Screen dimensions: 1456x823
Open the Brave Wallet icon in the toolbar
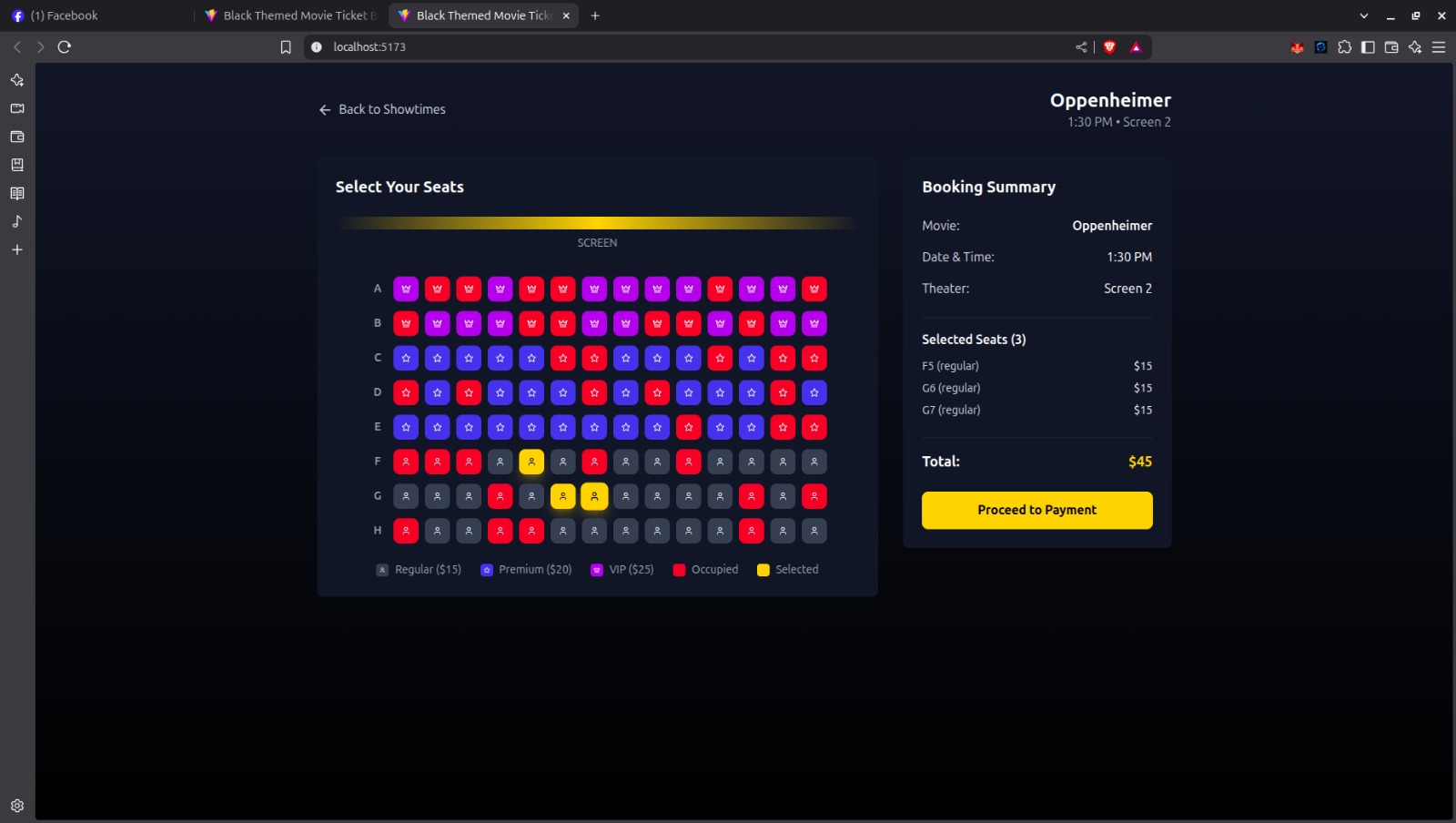(x=1391, y=47)
